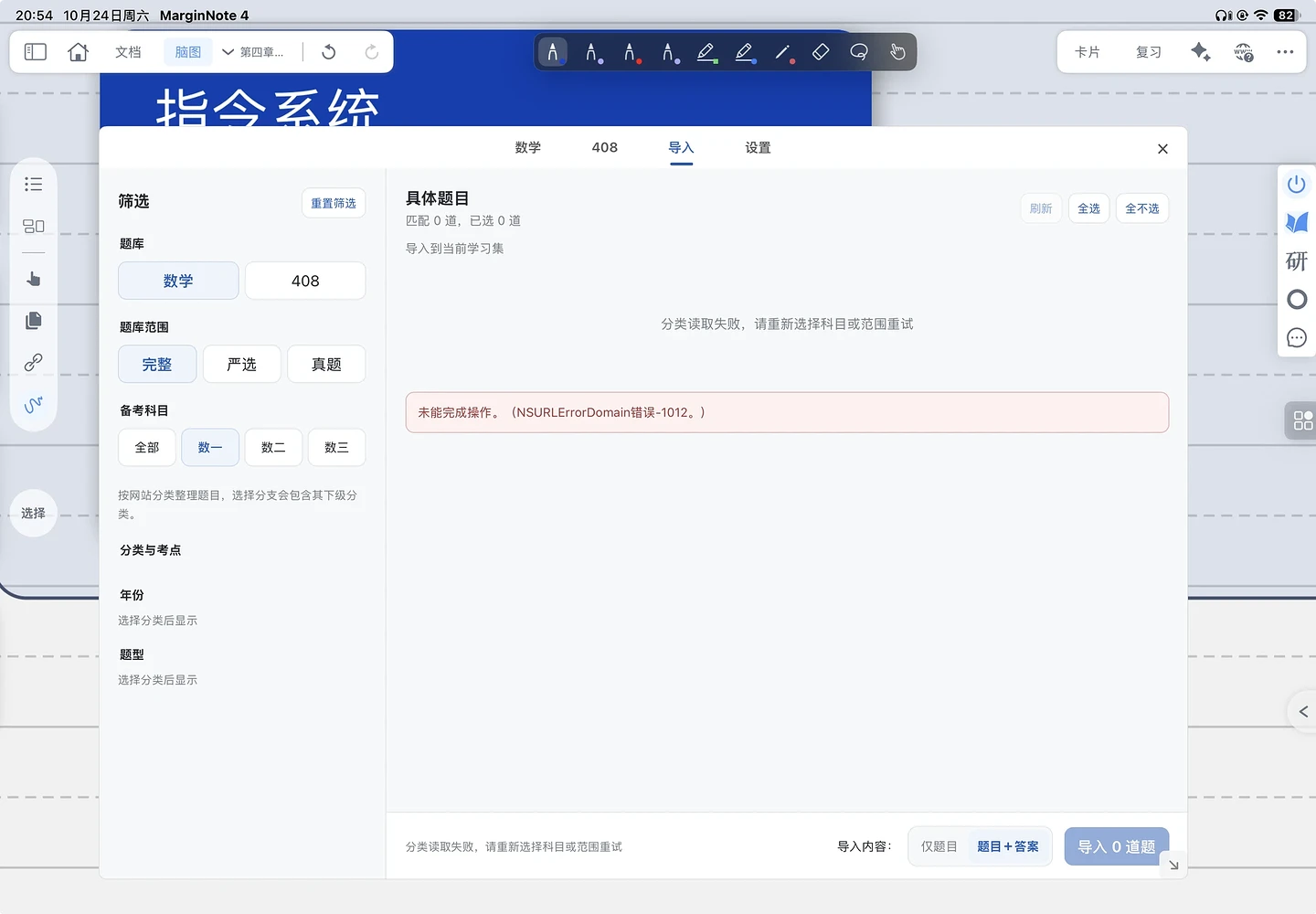1316x914 pixels.
Task: Expand the right edge chevron handle
Action: 1303,711
